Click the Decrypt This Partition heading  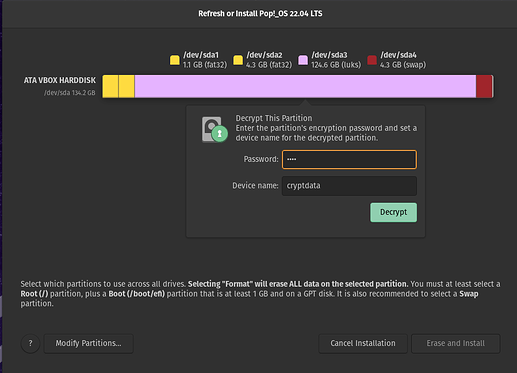274,118
